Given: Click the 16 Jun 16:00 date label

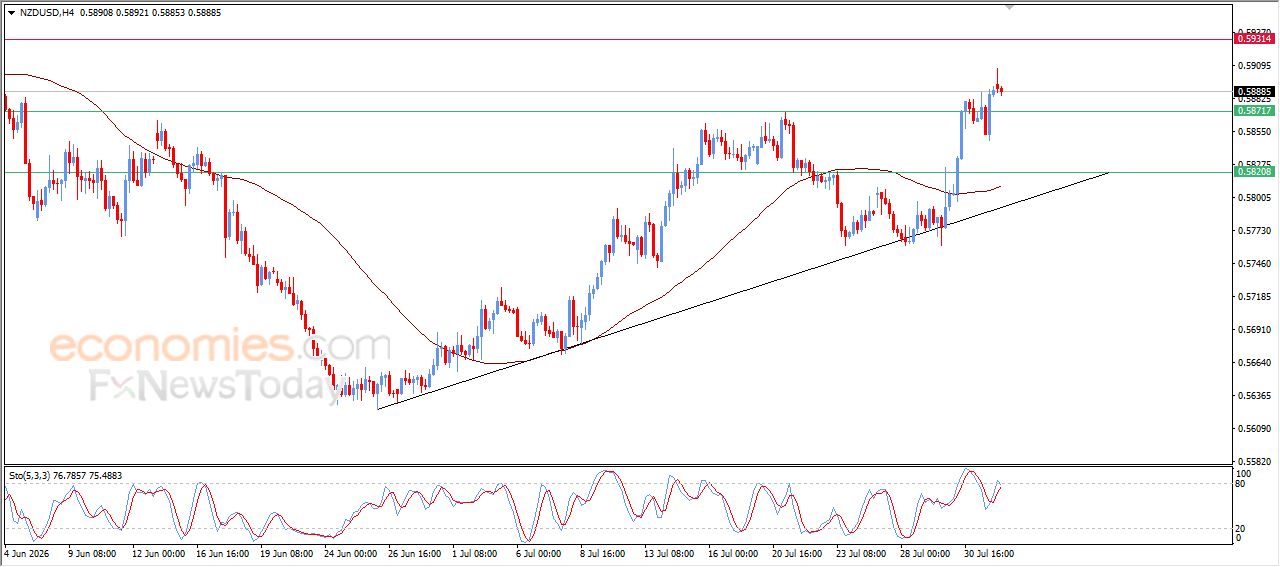Looking at the screenshot, I should pos(222,552).
